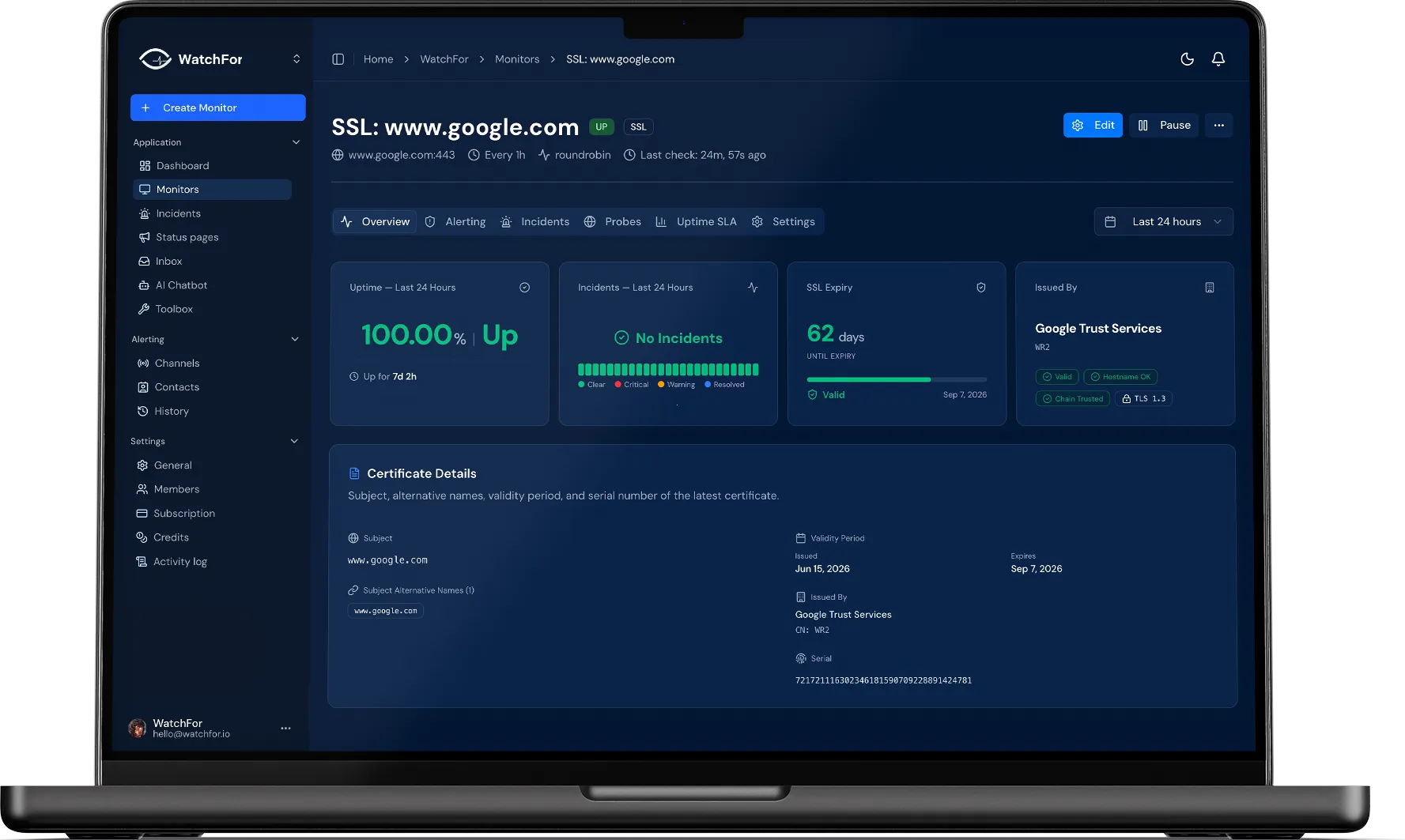The width and height of the screenshot is (1405, 840).
Task: Click the WatchFor logo icon
Action: click(x=155, y=59)
